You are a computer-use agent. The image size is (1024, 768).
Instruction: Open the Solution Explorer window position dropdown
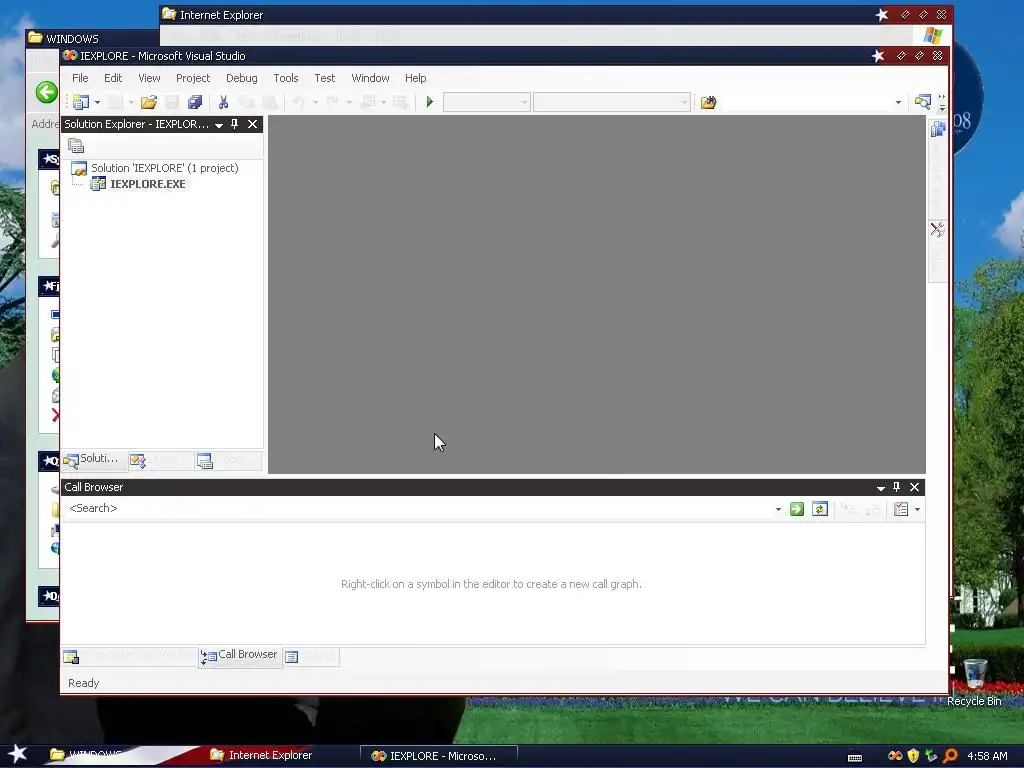click(219, 125)
